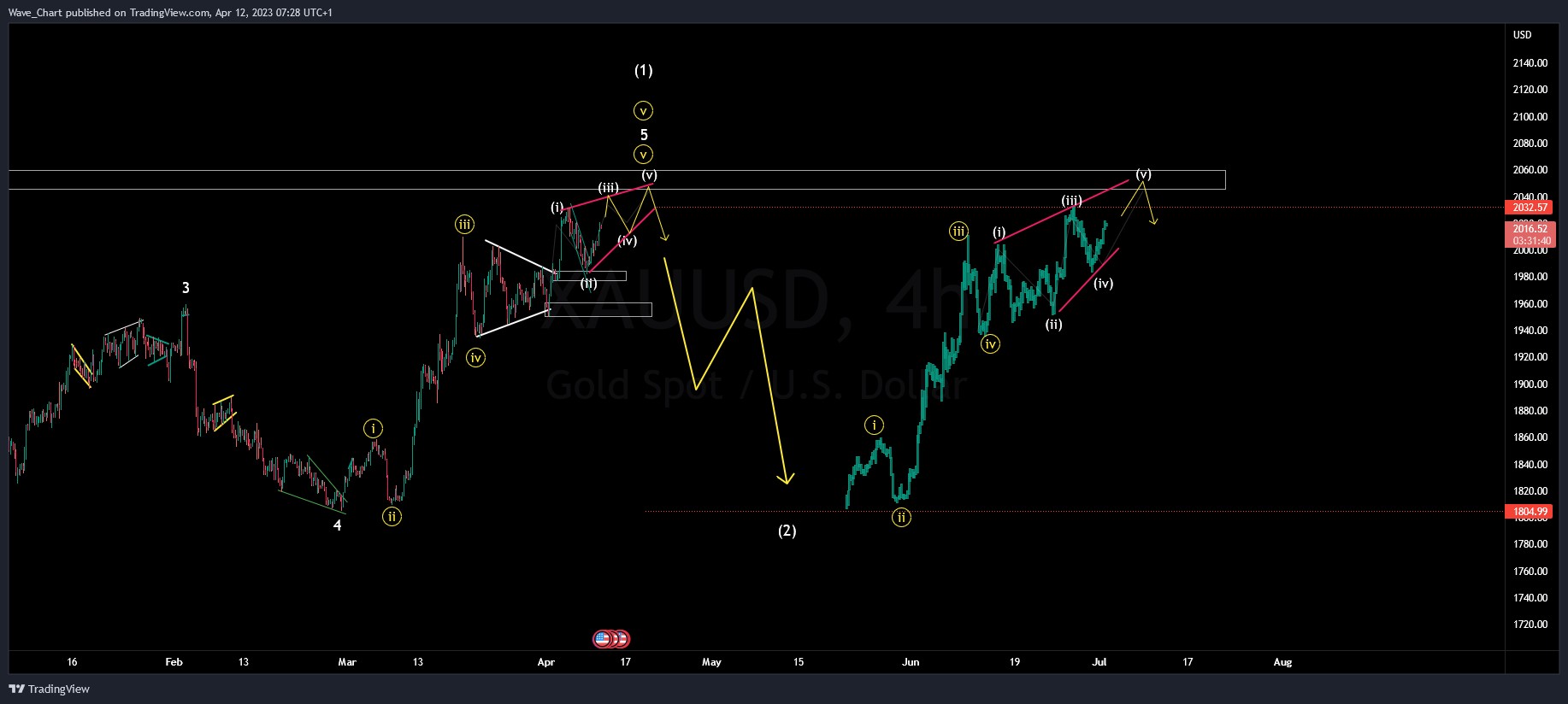The width and height of the screenshot is (1568, 704).
Task: Click the TradingView logo in the footer
Action: 50,689
